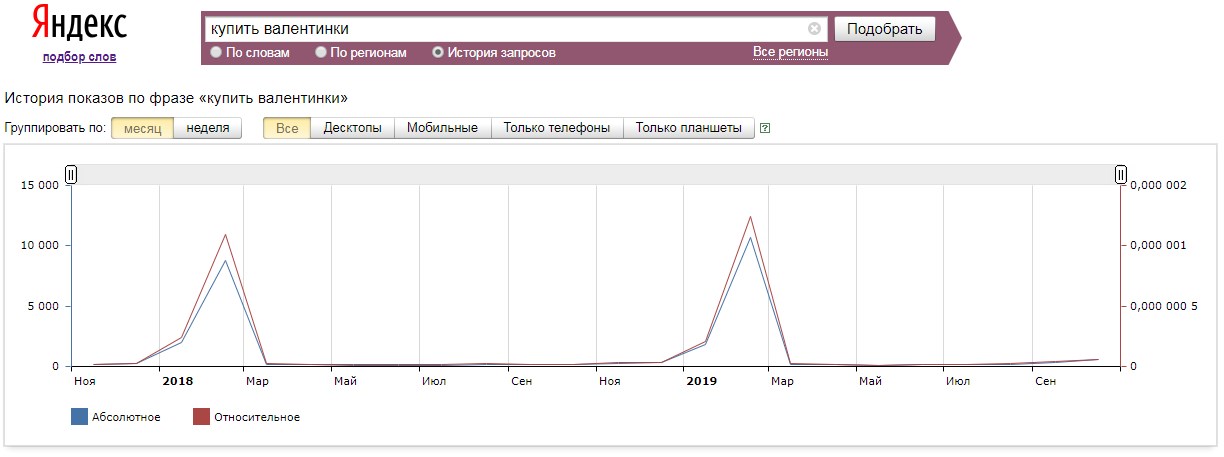Switch to the 'Десктопы' filter tab
The image size is (1224, 457).
[x=352, y=128]
